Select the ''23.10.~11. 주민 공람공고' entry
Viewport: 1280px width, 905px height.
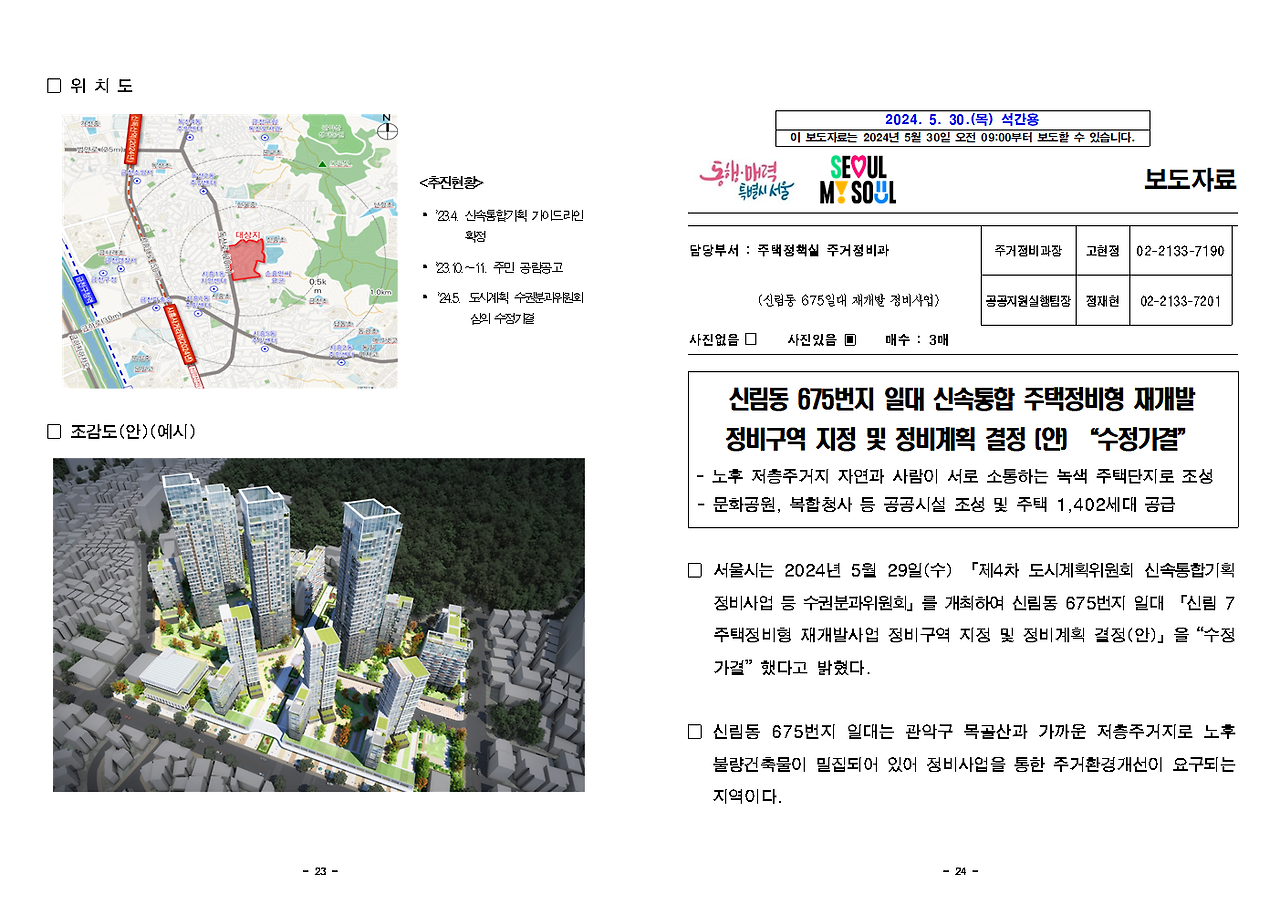coord(499,268)
